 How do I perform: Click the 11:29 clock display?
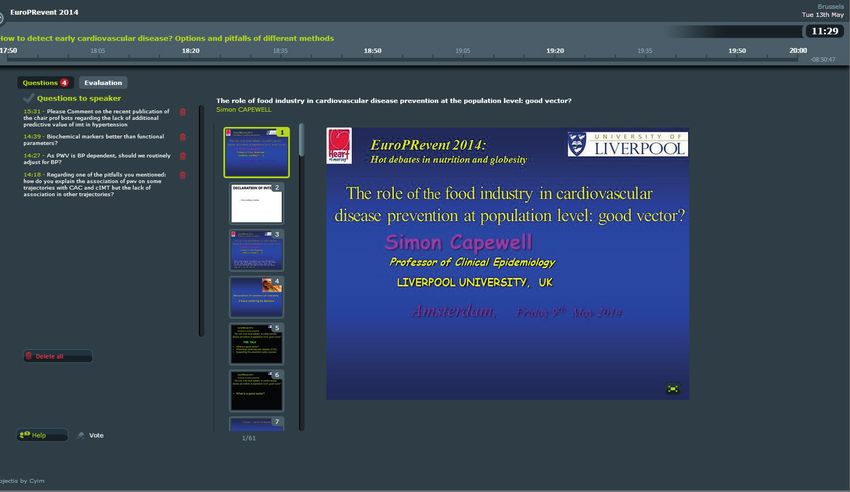tap(825, 31)
